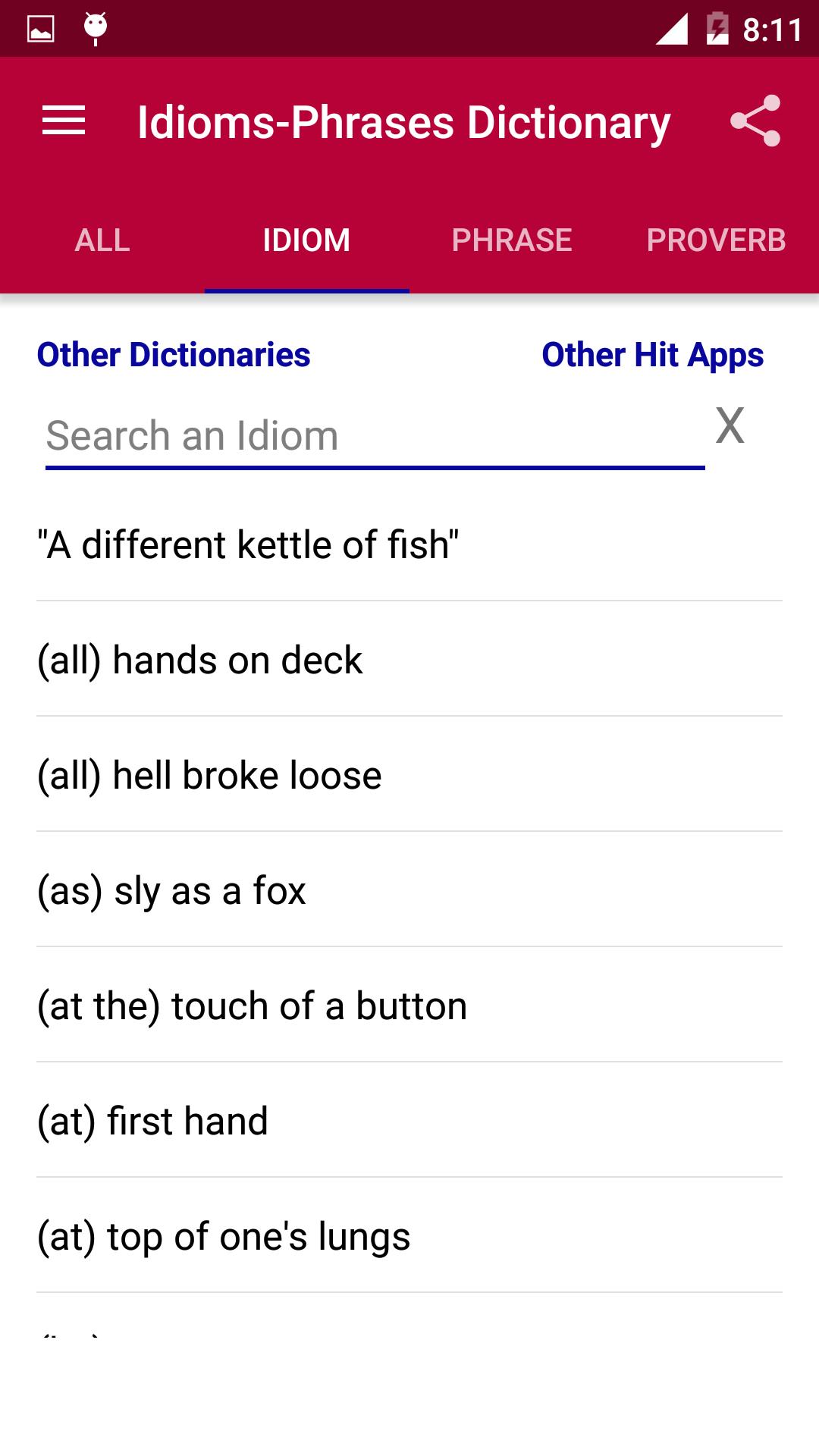
Task: Switch to the ALL tab
Action: coord(102,240)
